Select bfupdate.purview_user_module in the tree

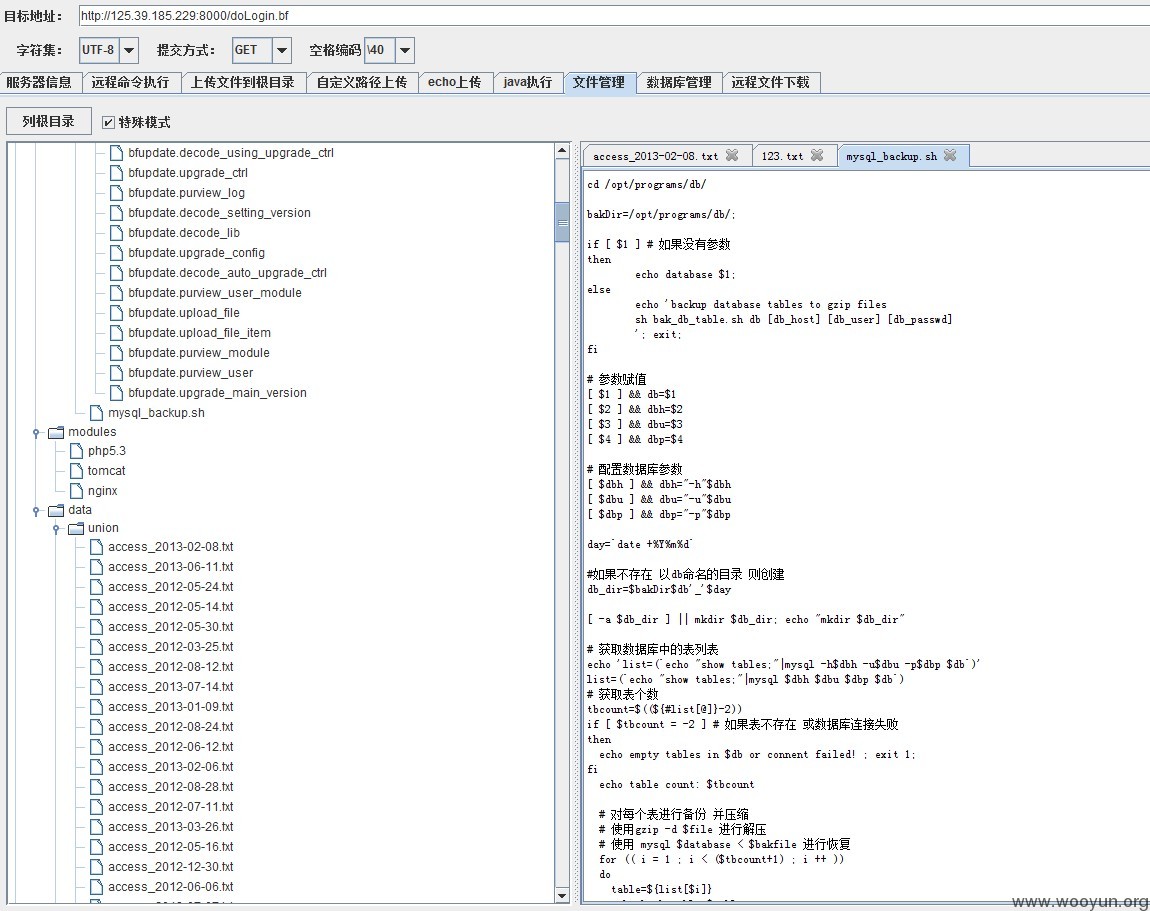tap(215, 293)
